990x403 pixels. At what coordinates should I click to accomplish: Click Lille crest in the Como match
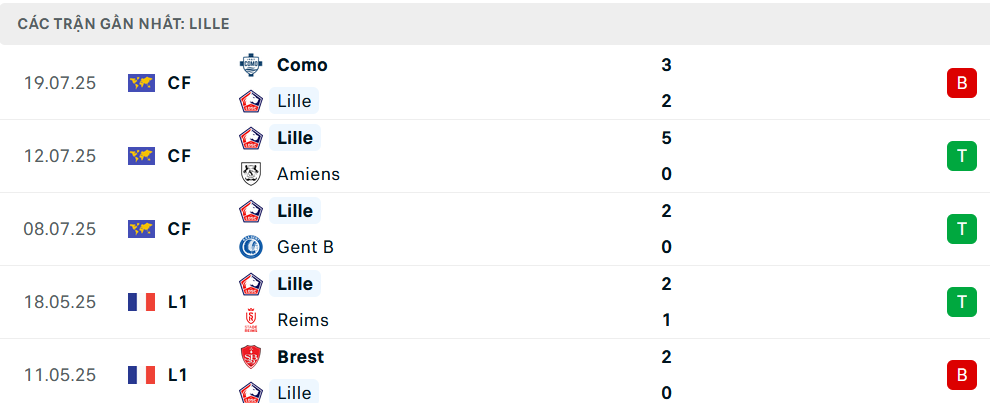pos(251,101)
